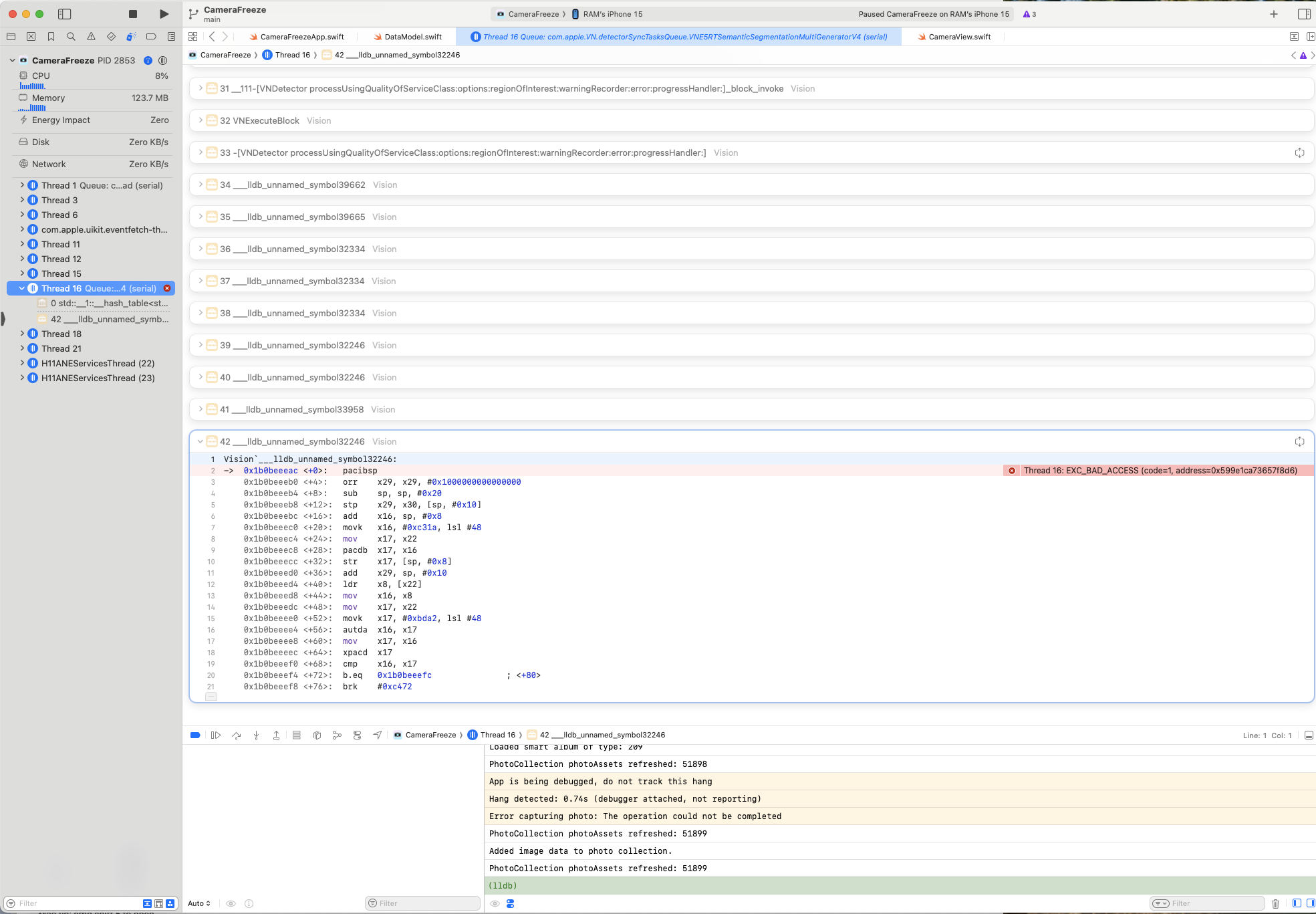Image resolution: width=1316 pixels, height=914 pixels.
Task: Open the Disk gauge report
Action: tap(94, 142)
